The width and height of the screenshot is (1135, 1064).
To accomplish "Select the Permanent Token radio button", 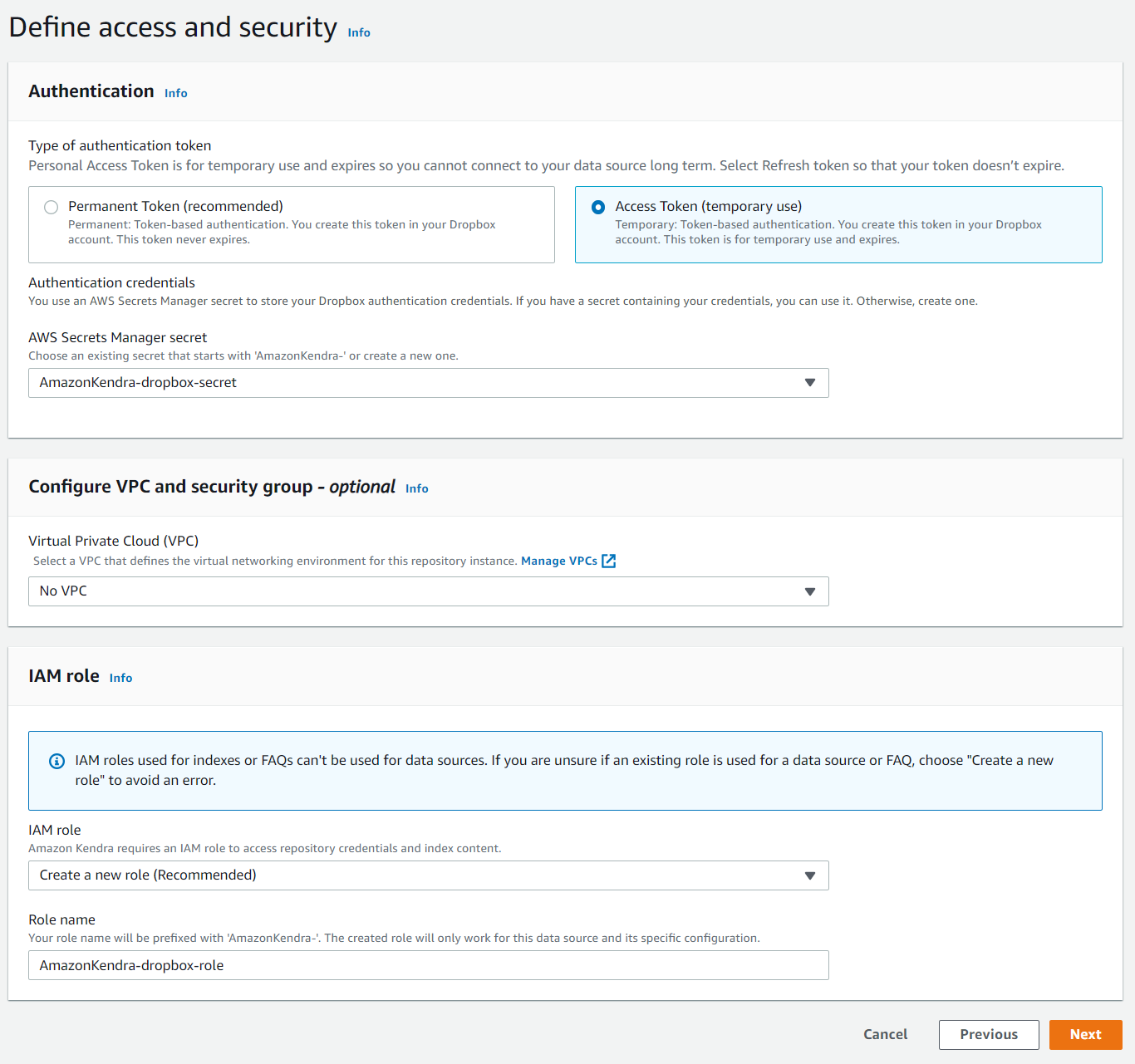I will 52,207.
